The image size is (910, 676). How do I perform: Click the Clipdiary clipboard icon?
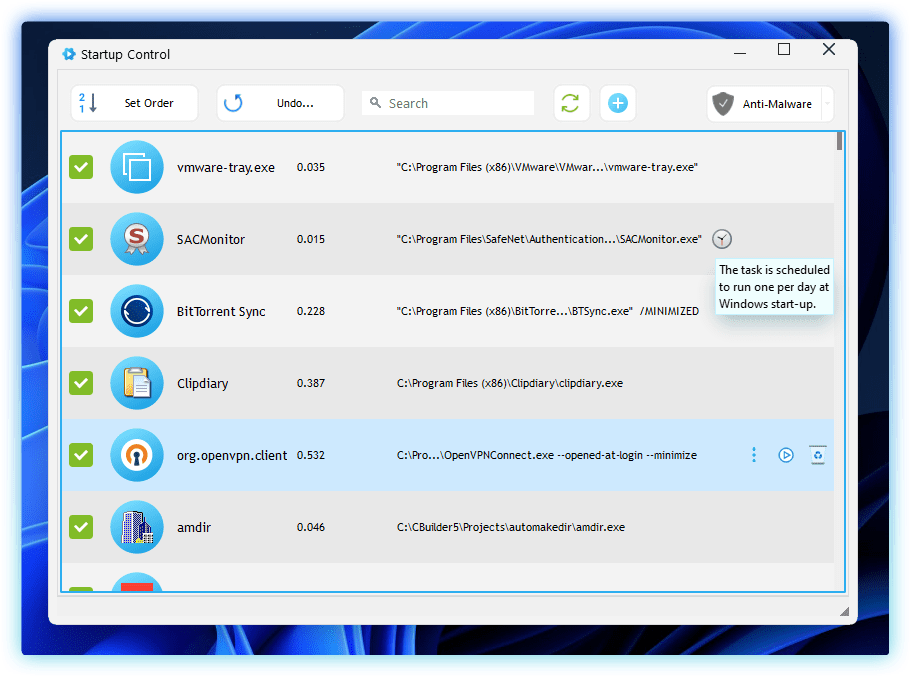coord(136,383)
